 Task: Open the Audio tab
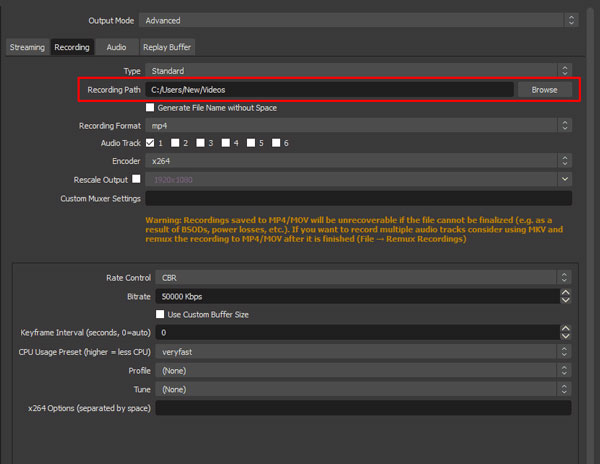(116, 47)
